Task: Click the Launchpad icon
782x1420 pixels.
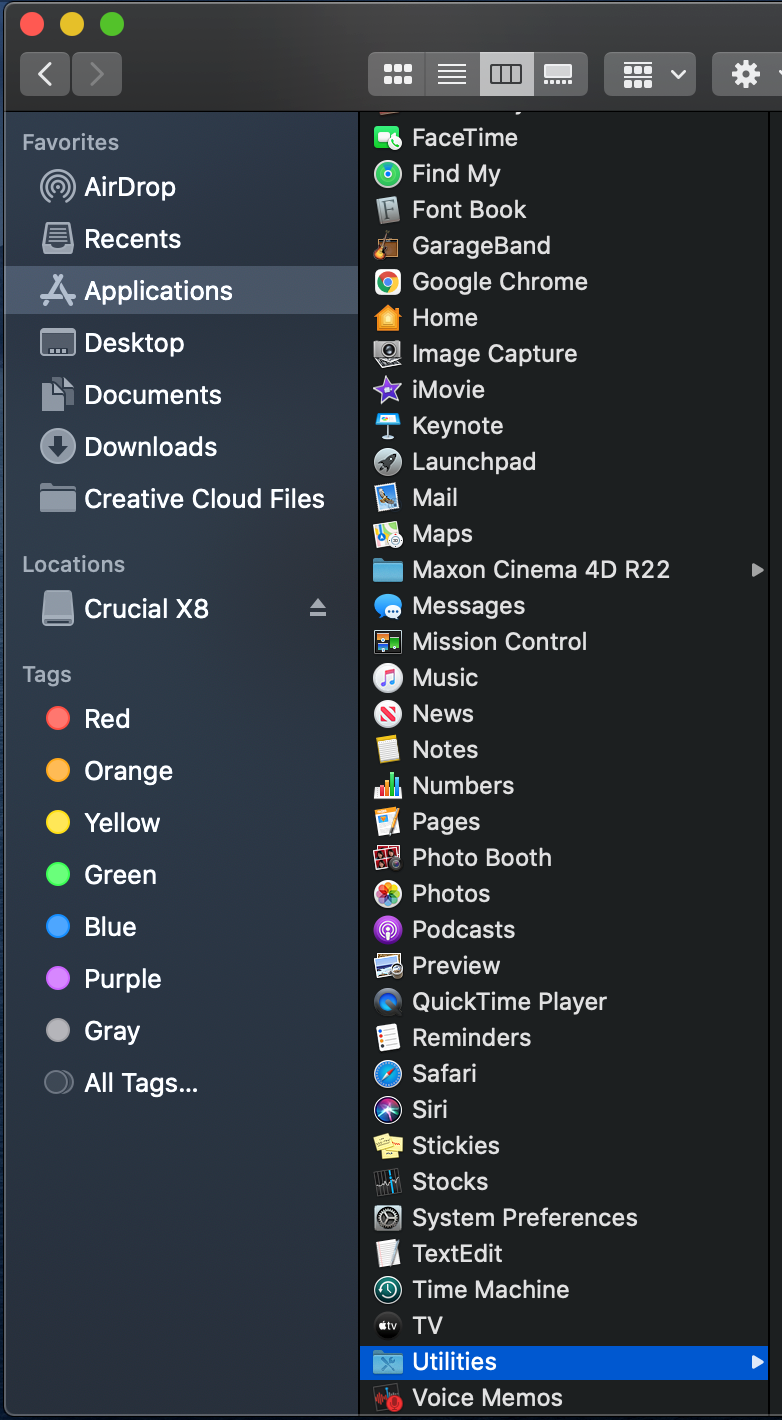Action: tap(473, 461)
